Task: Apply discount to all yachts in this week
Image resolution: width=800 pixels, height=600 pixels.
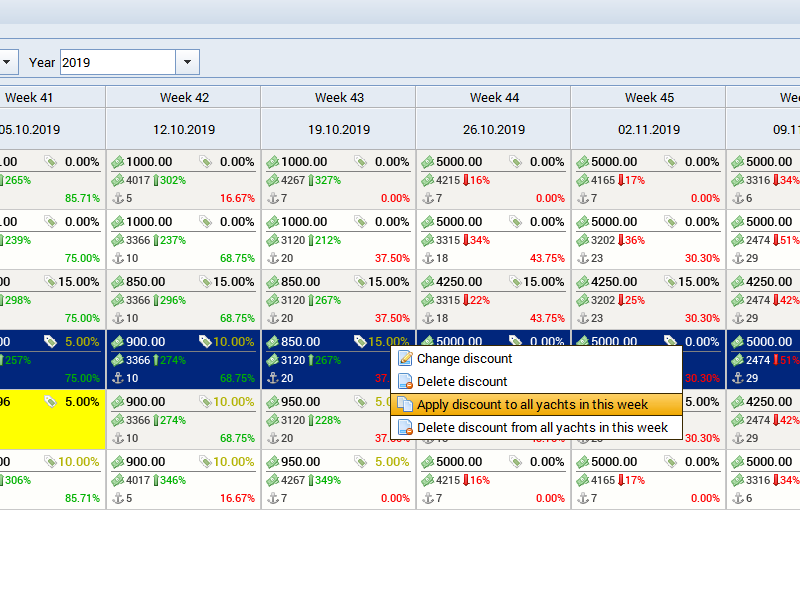Action: click(532, 405)
